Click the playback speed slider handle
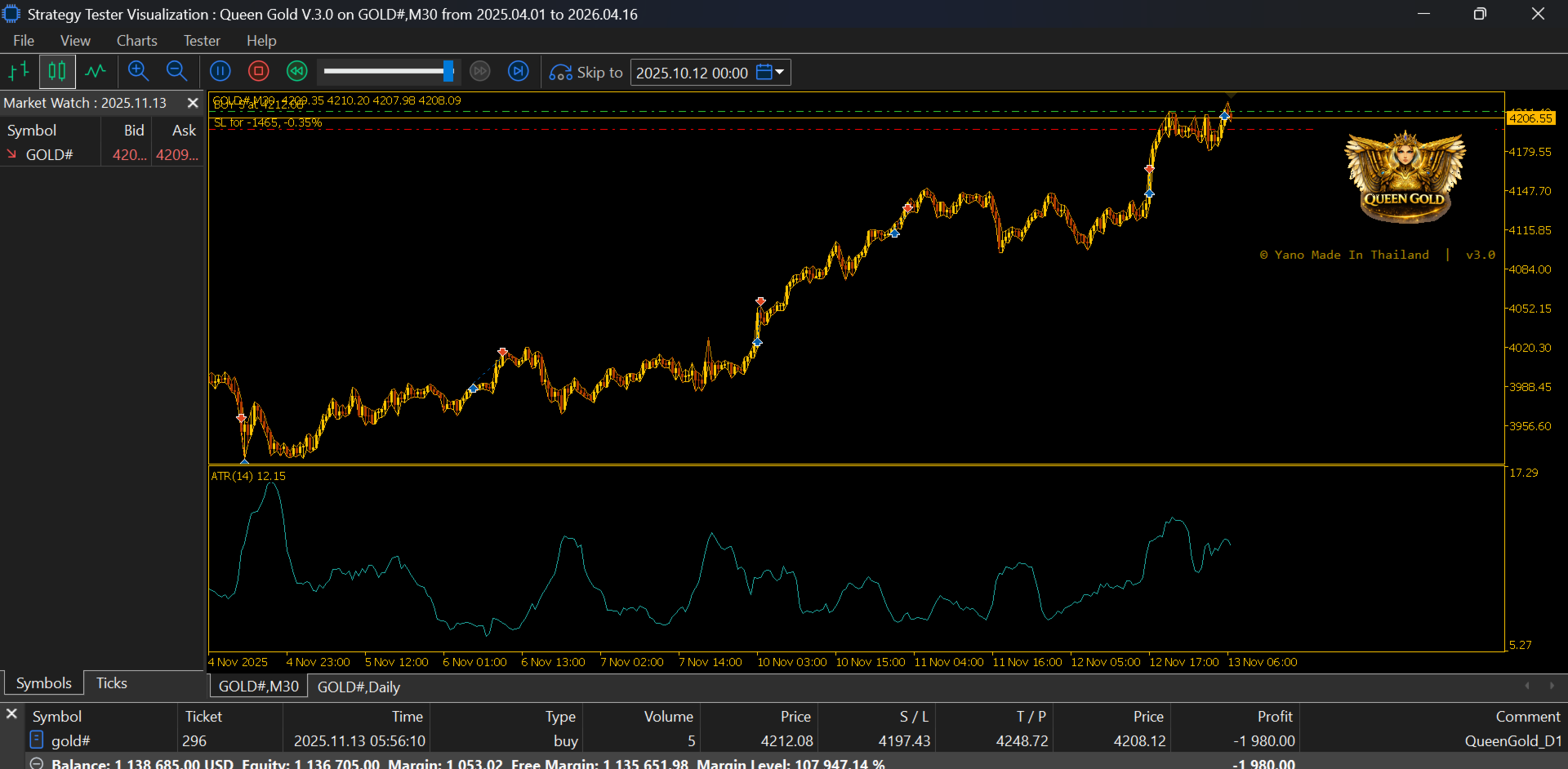 (448, 72)
